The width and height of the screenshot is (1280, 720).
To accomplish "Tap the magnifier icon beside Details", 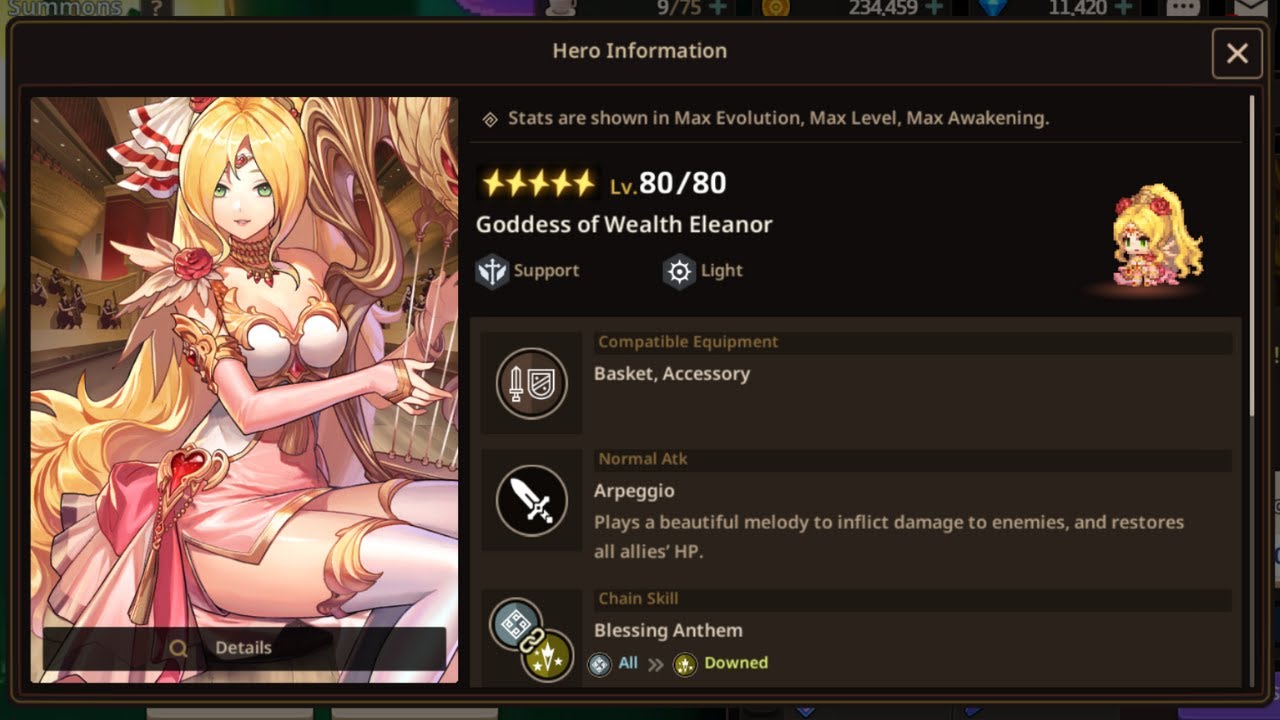I will (x=179, y=648).
